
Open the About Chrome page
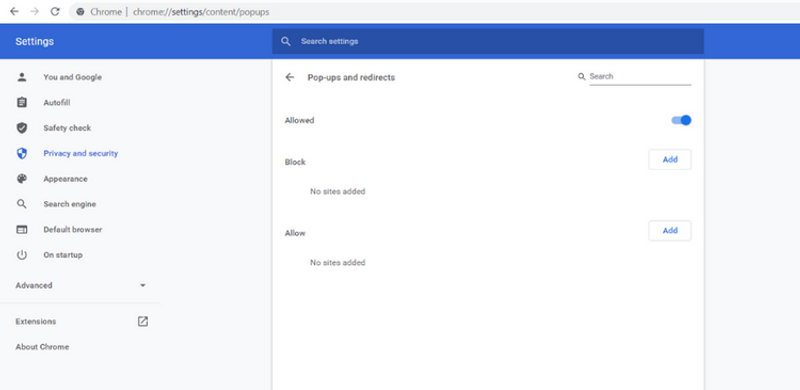pos(42,347)
